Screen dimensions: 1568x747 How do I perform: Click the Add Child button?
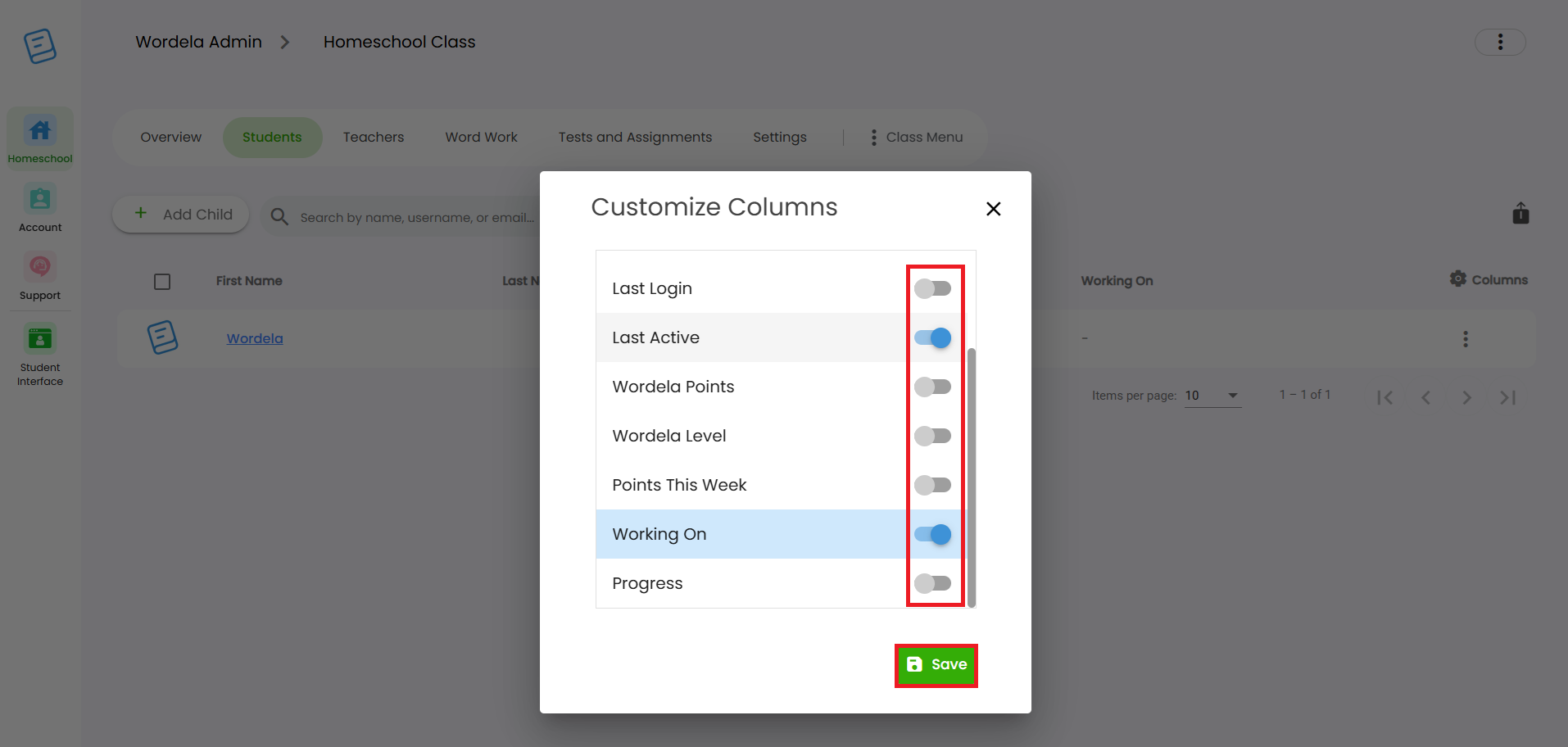pyautogui.click(x=181, y=214)
